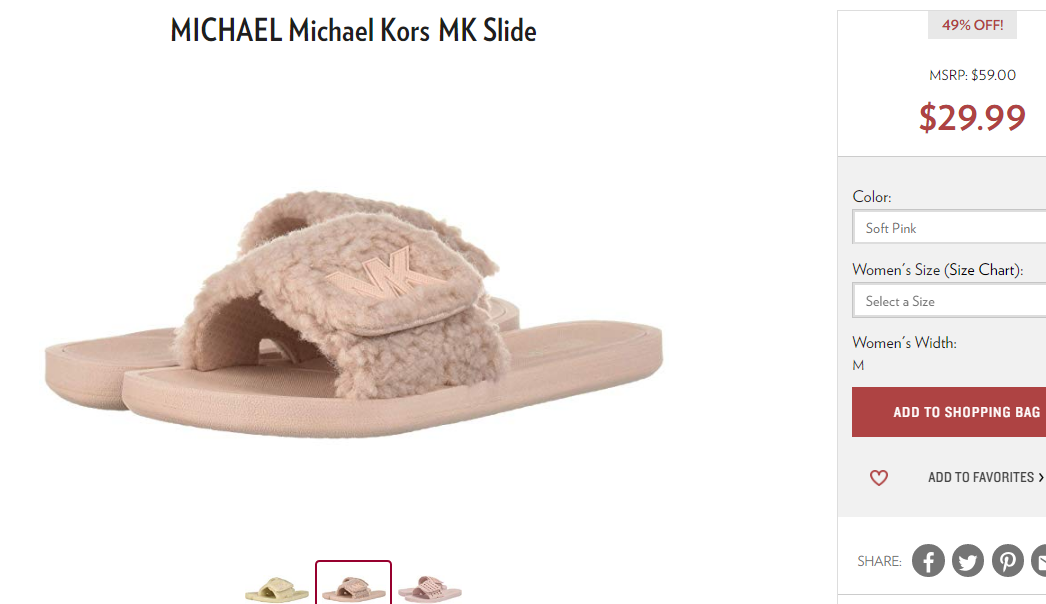Click the Add to Favorites text link
The image size is (1046, 604).
point(981,477)
